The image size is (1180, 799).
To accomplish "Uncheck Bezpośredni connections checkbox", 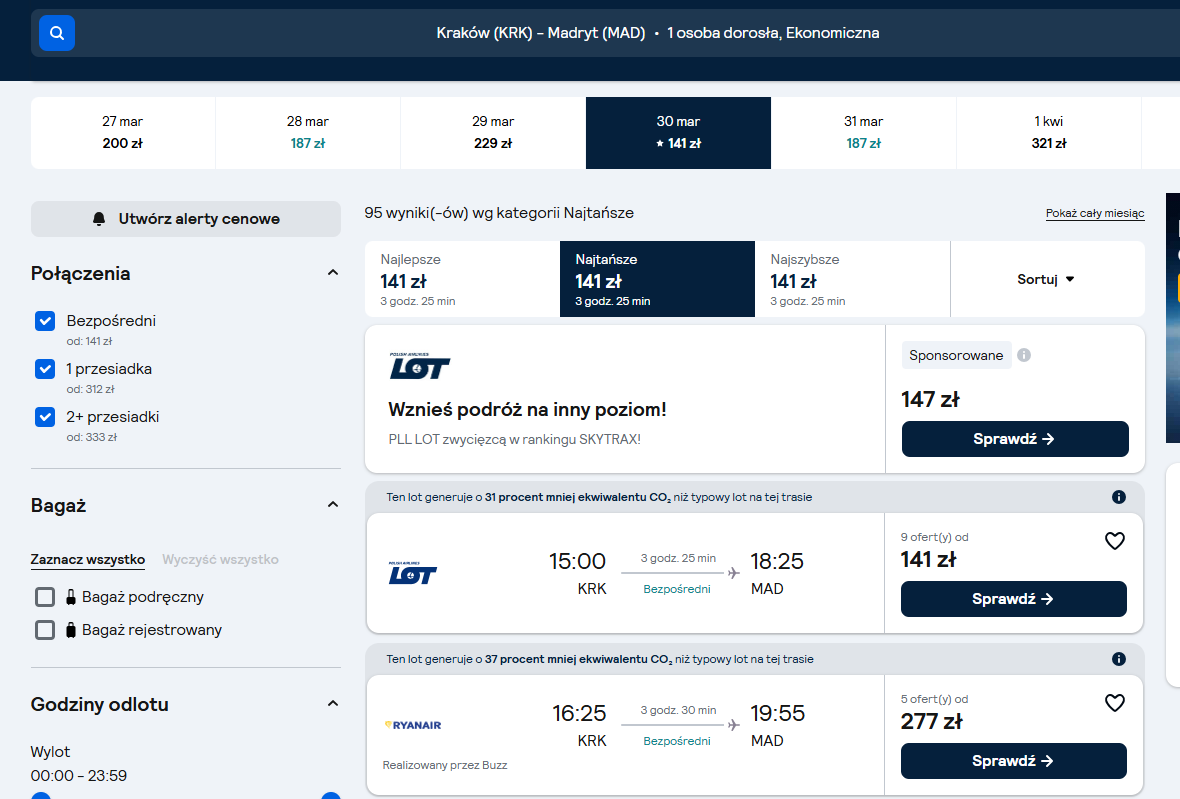I will point(45,321).
